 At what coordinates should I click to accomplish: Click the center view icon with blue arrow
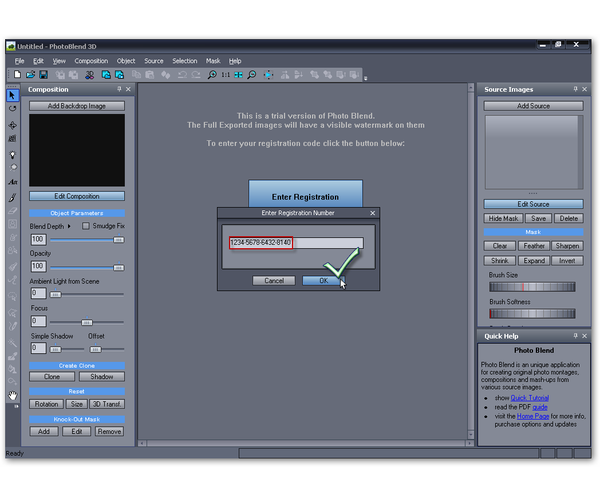point(268,75)
